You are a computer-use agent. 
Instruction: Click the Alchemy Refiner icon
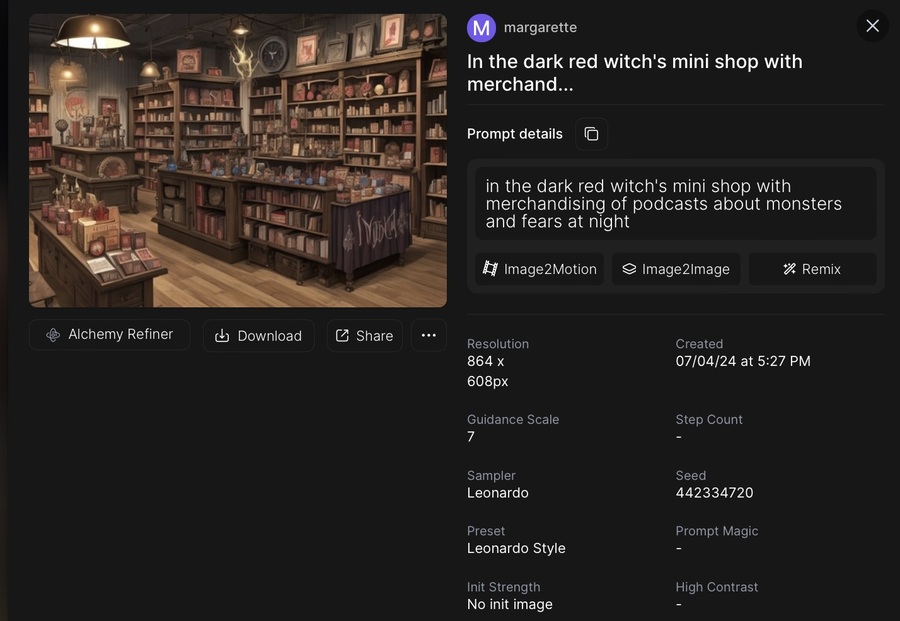click(x=53, y=335)
